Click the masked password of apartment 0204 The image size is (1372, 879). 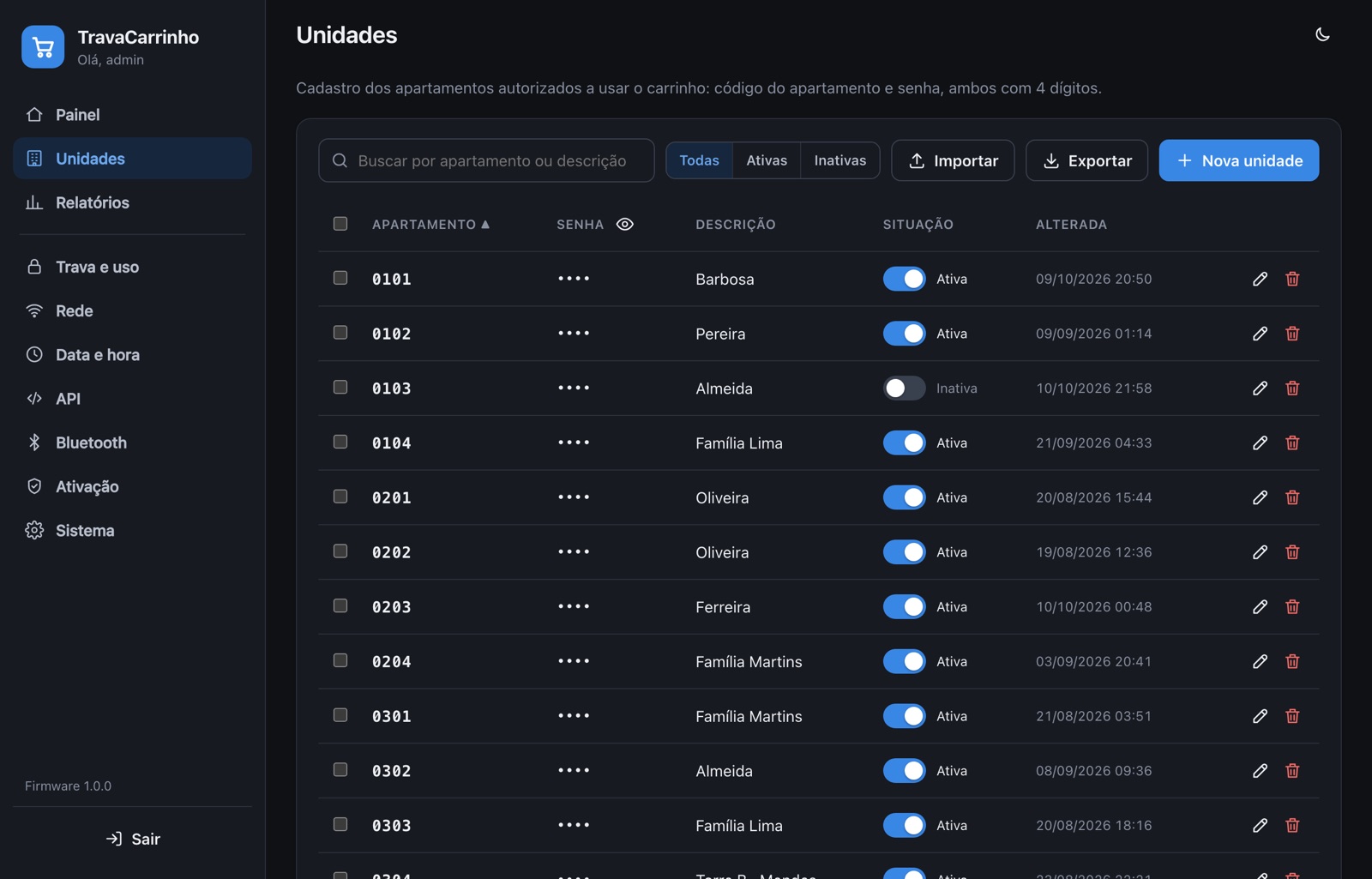[x=574, y=661]
